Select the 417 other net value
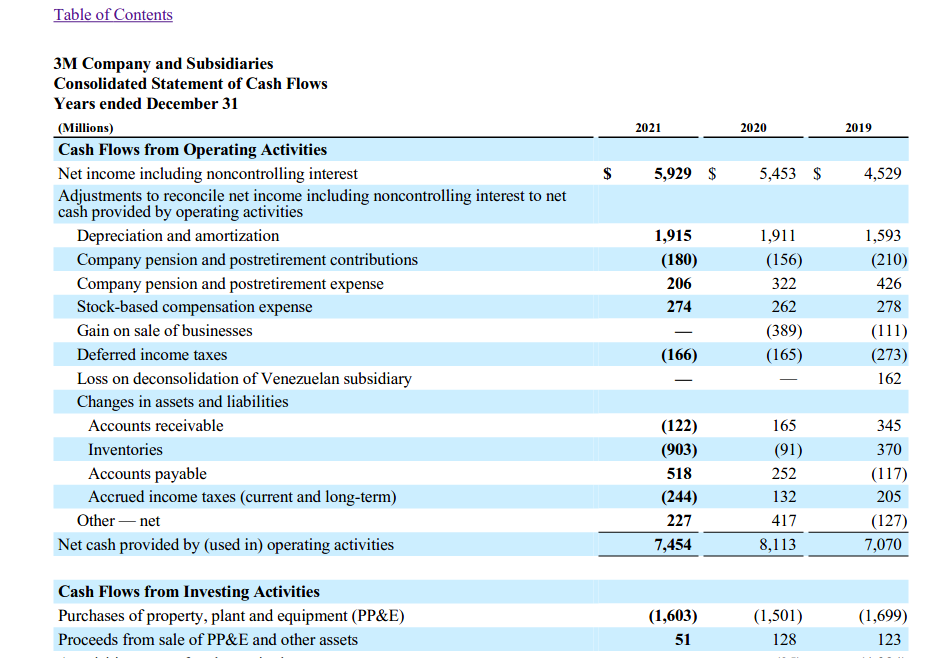This screenshot has height=658, width=938. point(784,521)
